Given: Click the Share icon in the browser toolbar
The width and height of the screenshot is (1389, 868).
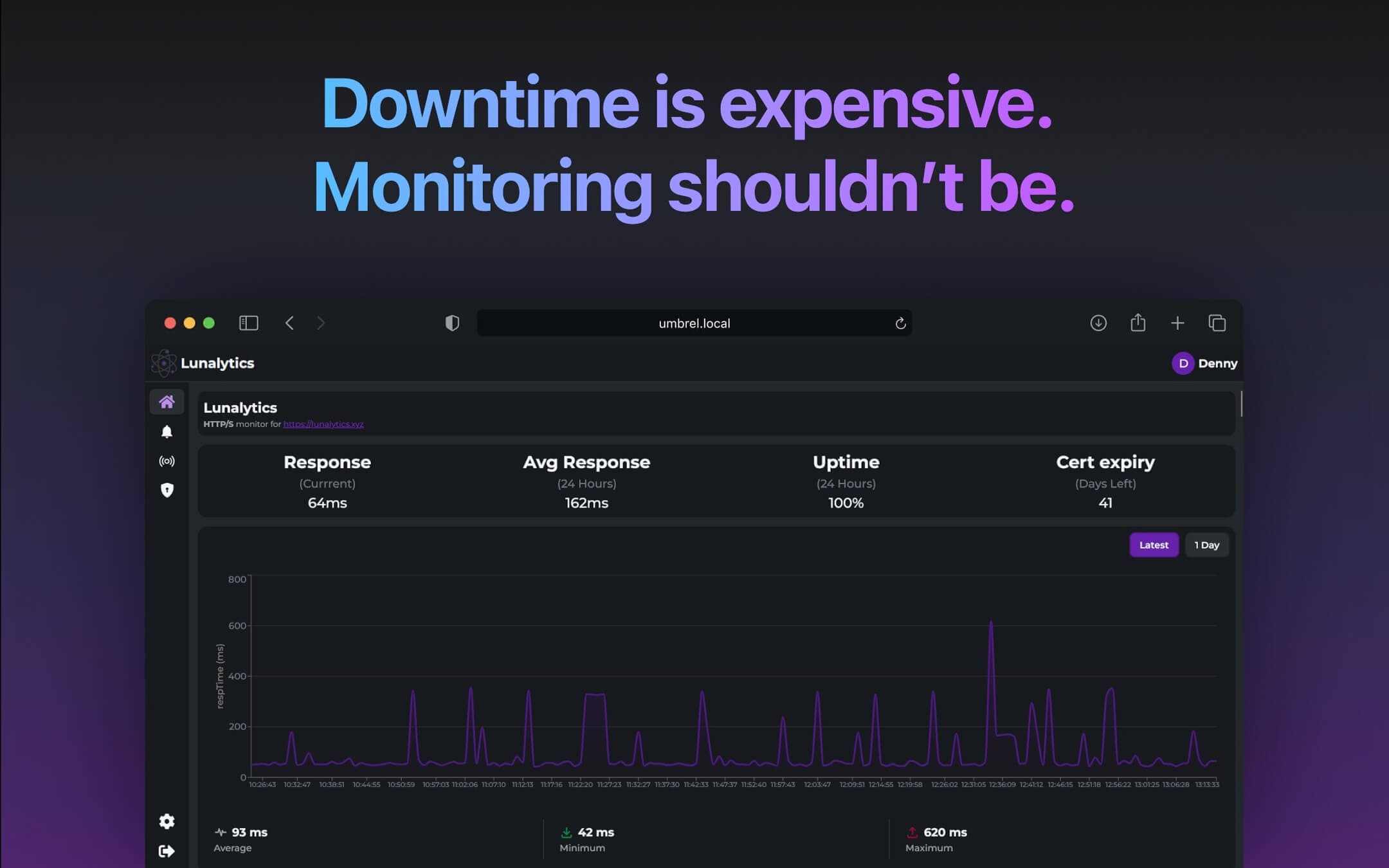Looking at the screenshot, I should point(1138,322).
